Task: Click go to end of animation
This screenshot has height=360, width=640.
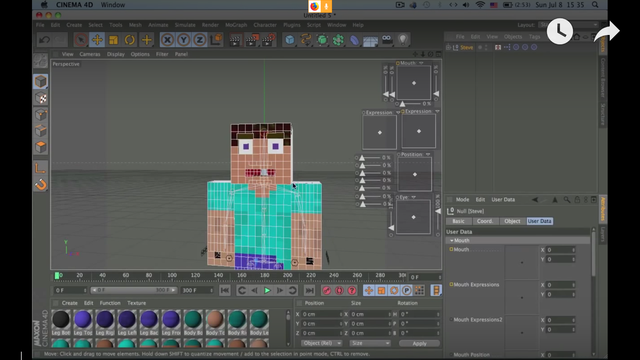Action: click(x=309, y=291)
